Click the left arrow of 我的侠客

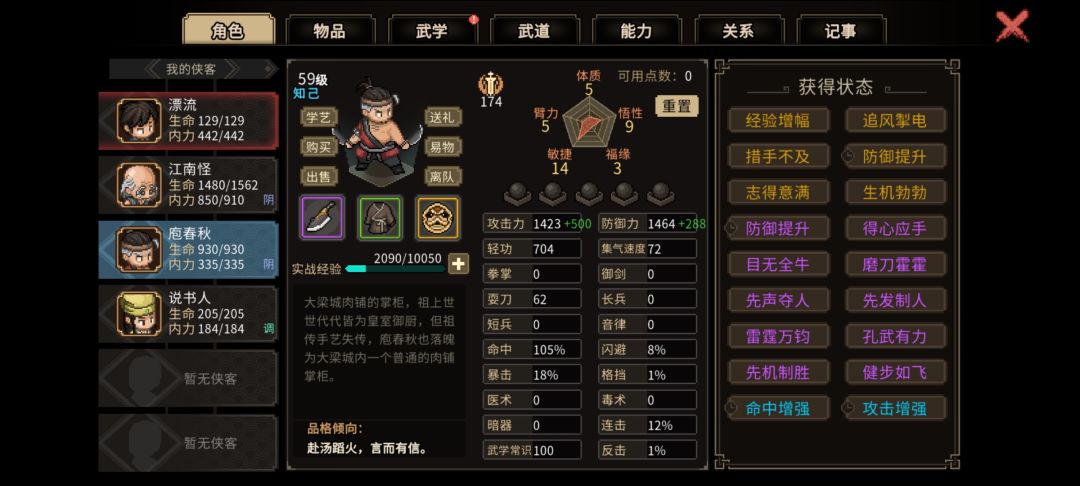point(153,69)
